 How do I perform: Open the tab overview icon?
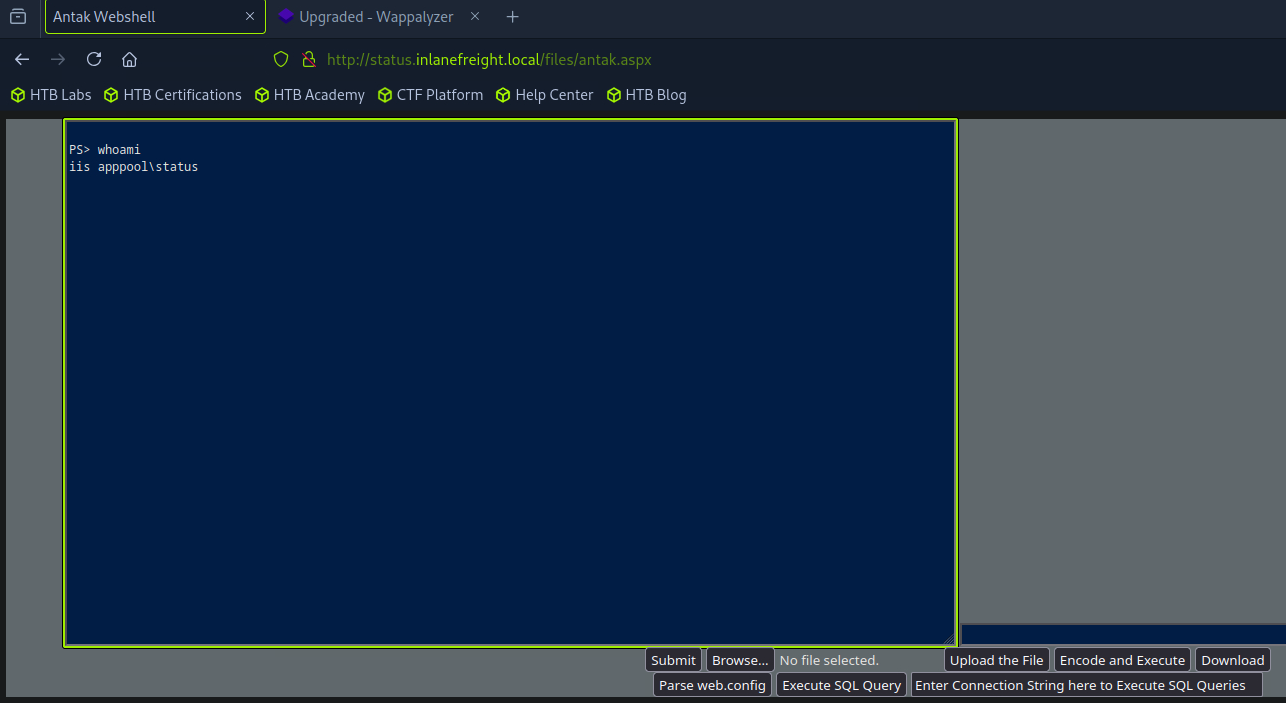(18, 16)
